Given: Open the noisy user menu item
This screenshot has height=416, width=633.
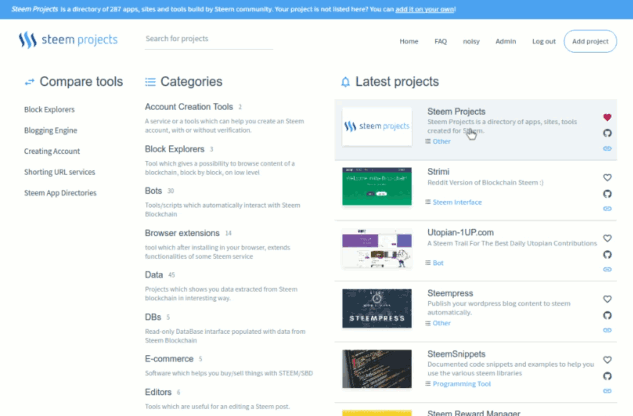Looking at the screenshot, I should click(x=471, y=41).
